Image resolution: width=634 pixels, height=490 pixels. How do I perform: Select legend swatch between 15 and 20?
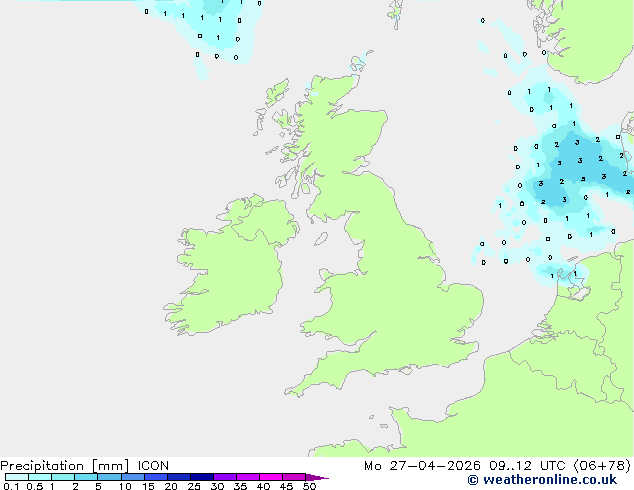tap(156, 477)
